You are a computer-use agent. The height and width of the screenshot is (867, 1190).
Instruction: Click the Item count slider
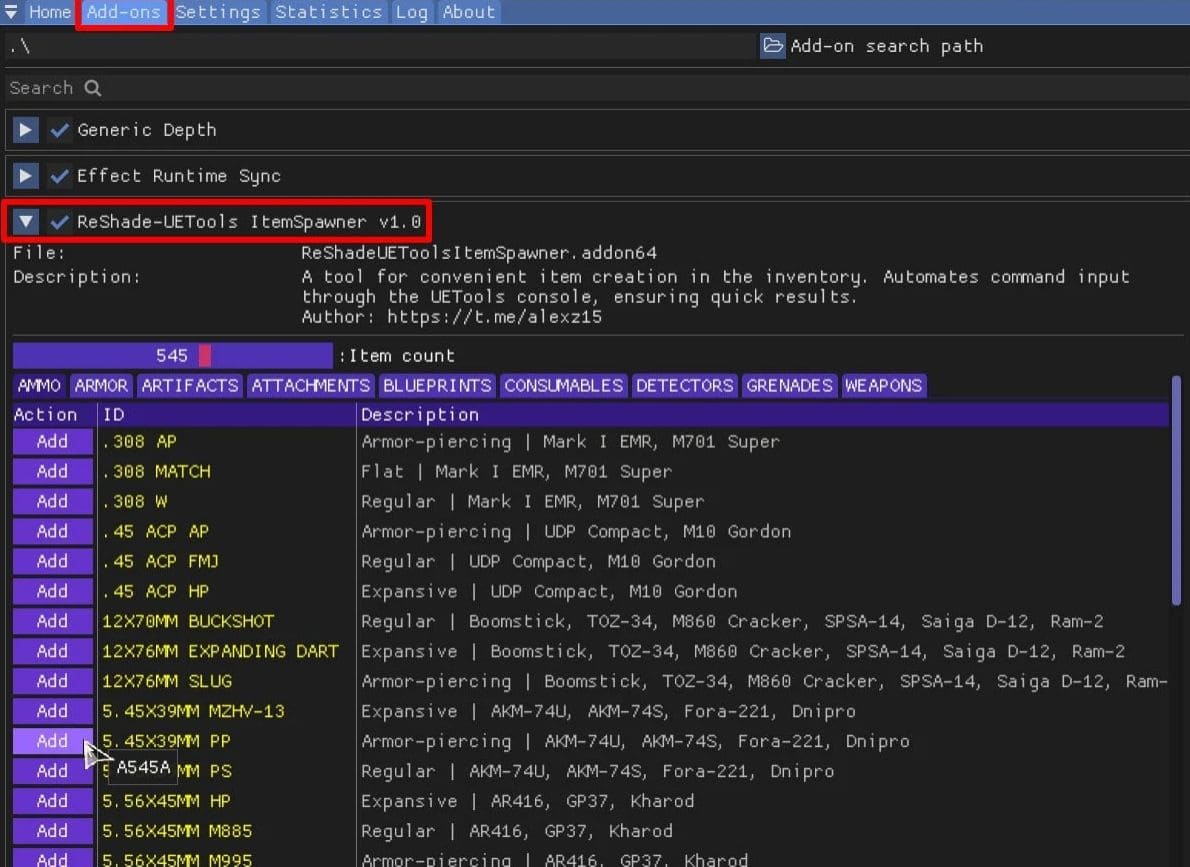pyautogui.click(x=172, y=356)
